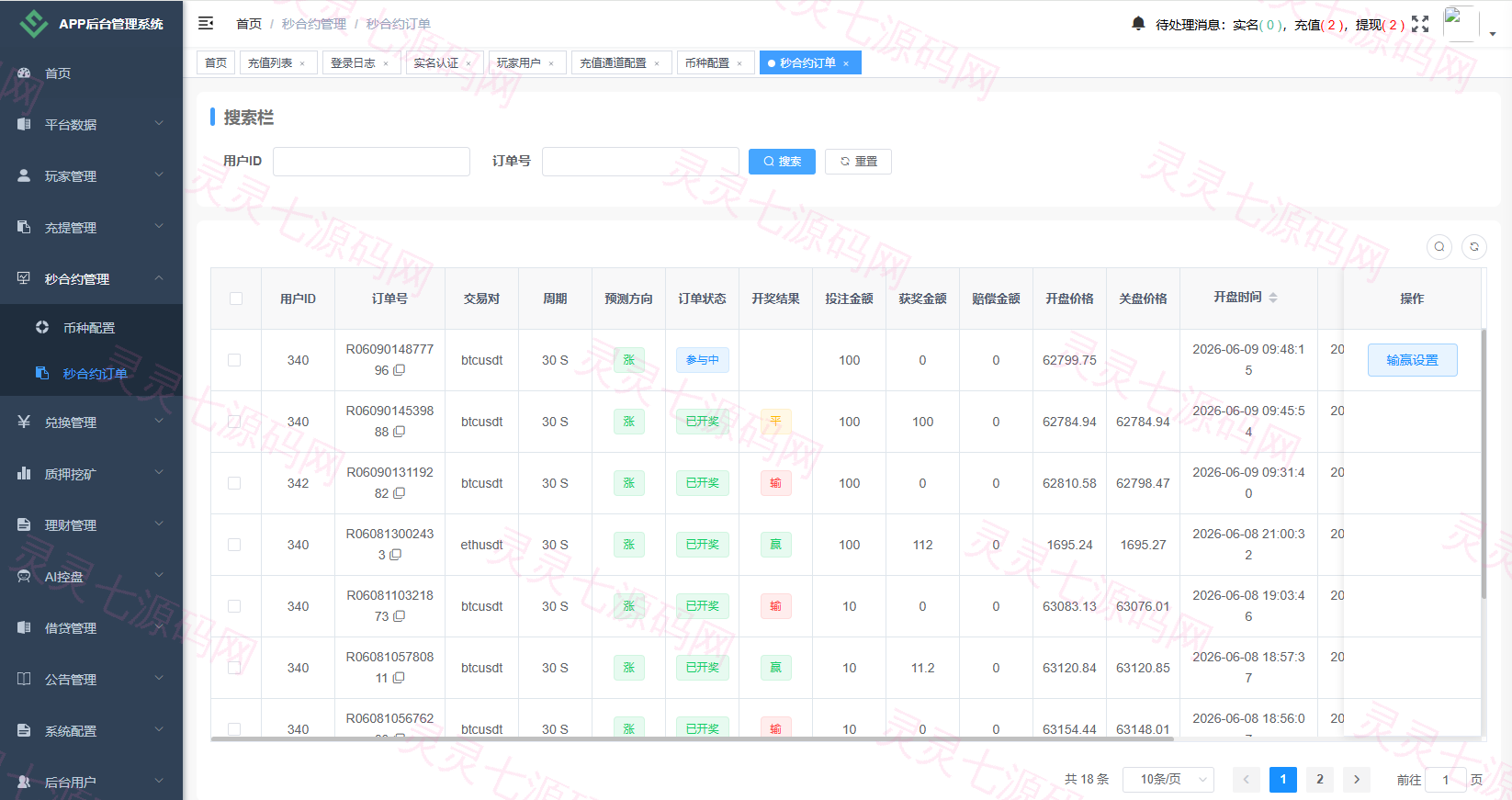Screen dimensions: 1512x800
Task: Close the 秒合约订单 tab
Action: [846, 63]
